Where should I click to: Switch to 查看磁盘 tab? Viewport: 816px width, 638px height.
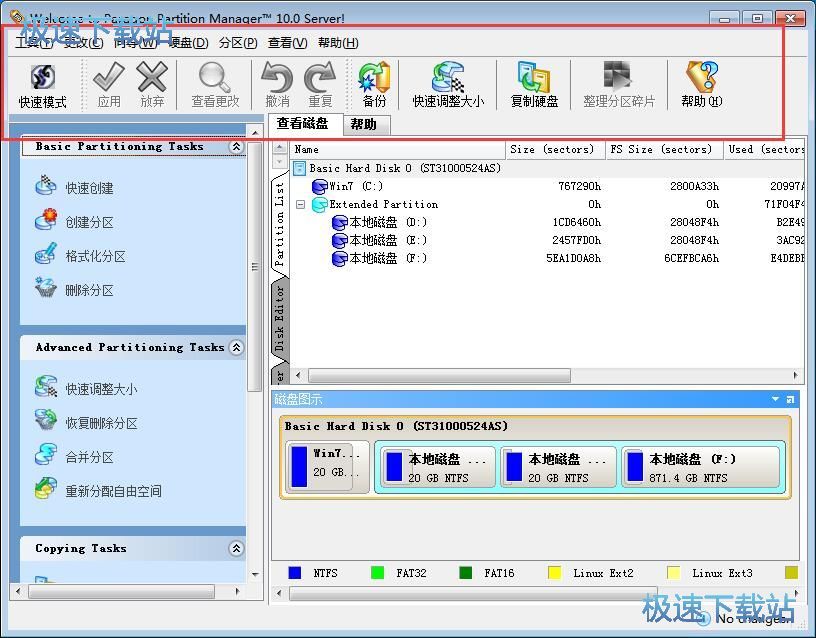tap(303, 123)
